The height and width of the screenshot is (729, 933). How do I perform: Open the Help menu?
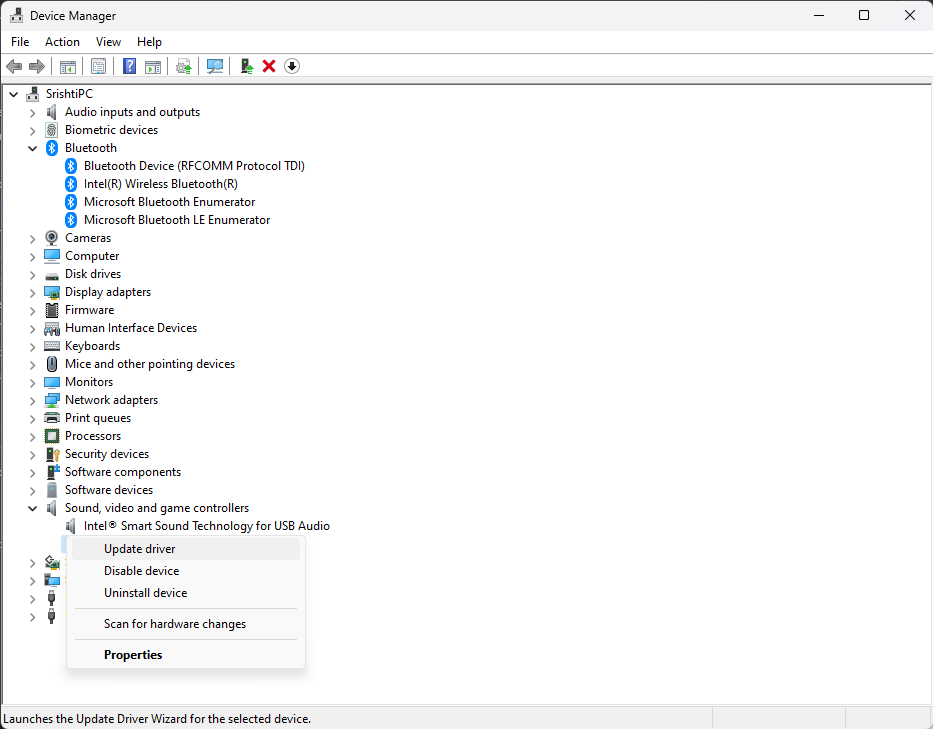(x=149, y=42)
